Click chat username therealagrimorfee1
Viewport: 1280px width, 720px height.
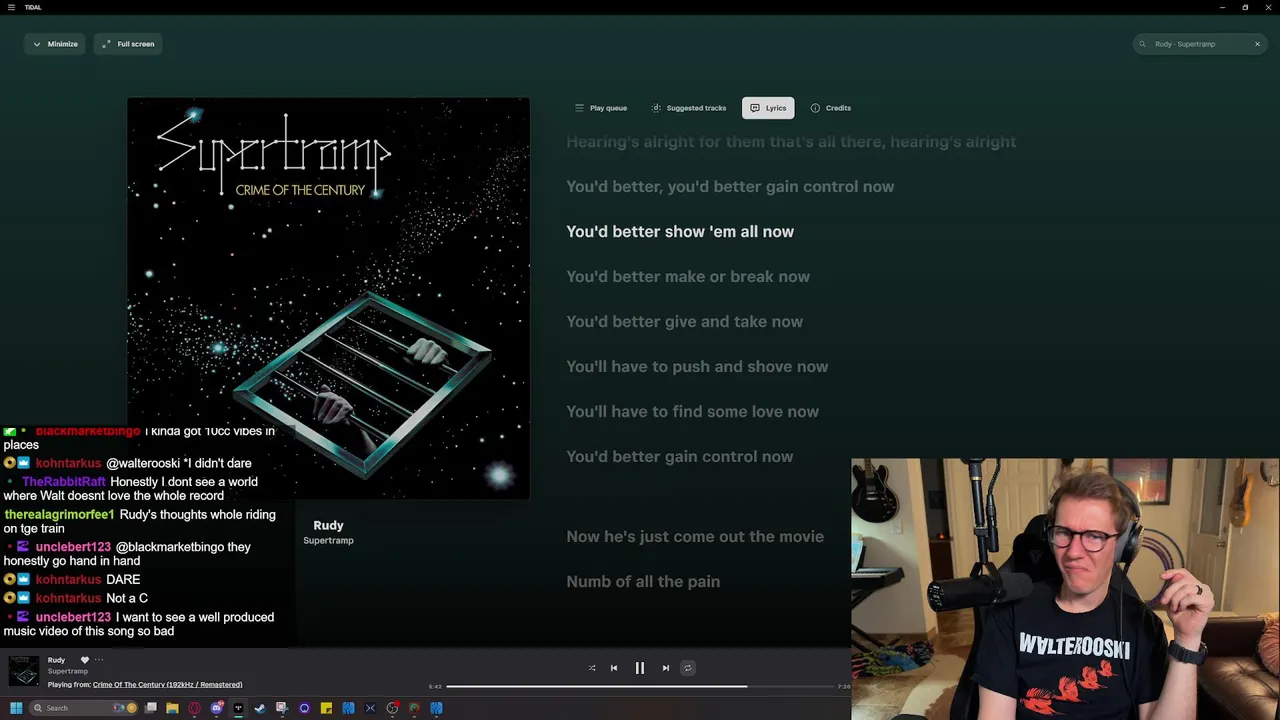click(x=59, y=515)
